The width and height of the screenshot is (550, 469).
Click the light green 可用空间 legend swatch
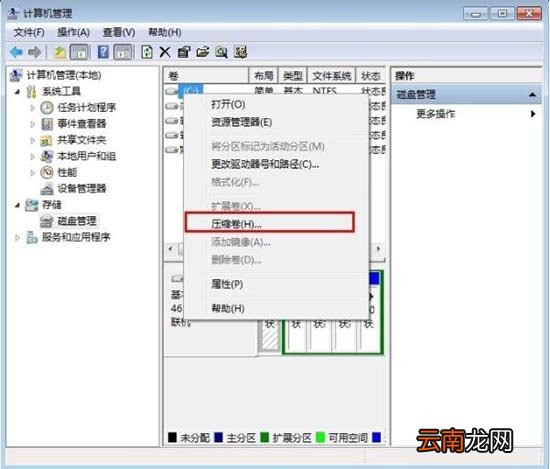tap(321, 437)
